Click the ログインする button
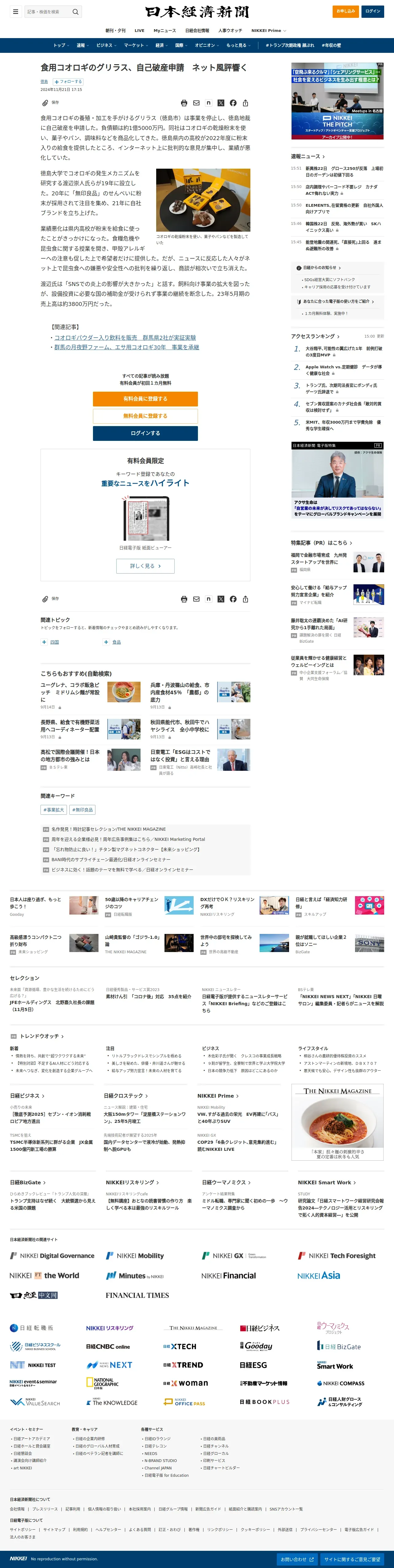This screenshot has width=394, height=1568. click(x=145, y=433)
